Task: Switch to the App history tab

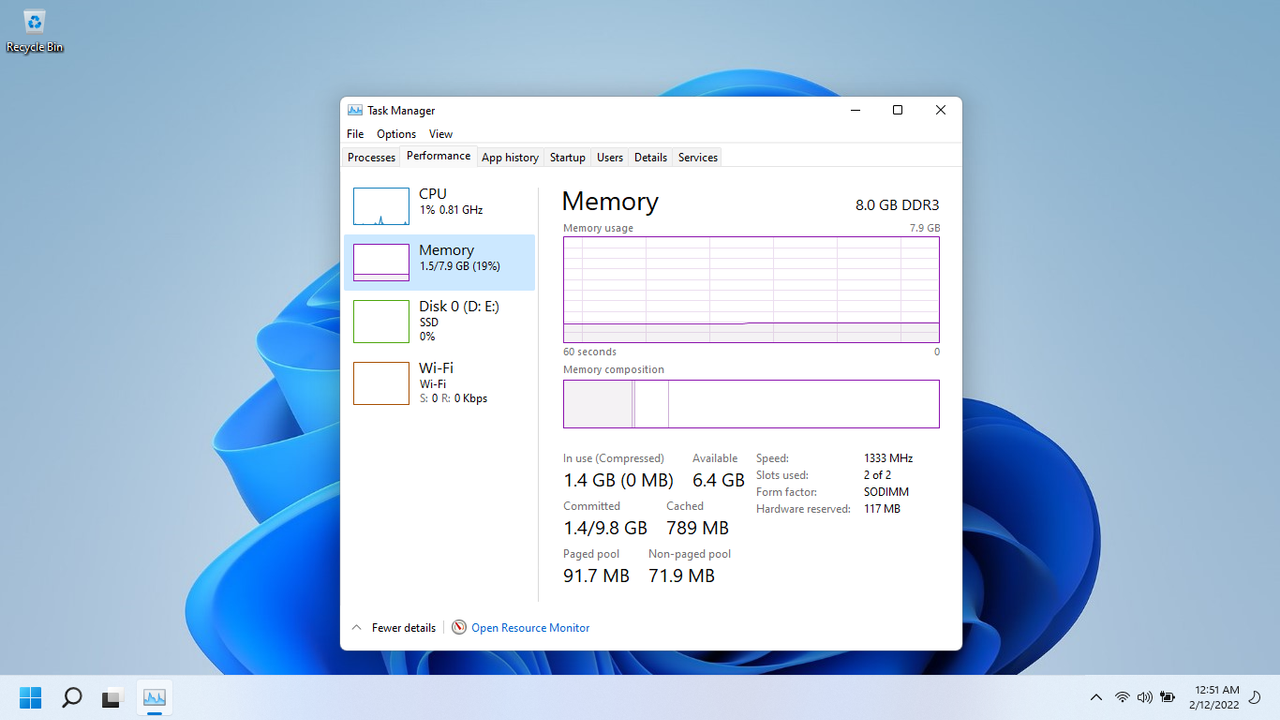Action: [x=510, y=157]
